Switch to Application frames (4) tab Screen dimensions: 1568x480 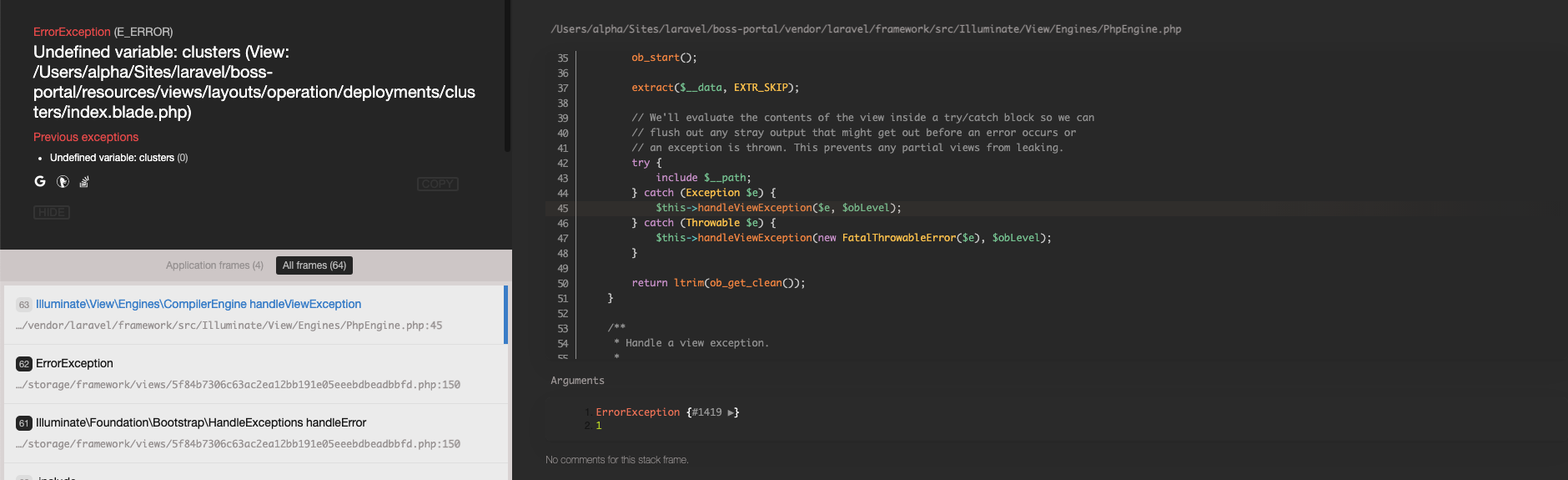214,265
